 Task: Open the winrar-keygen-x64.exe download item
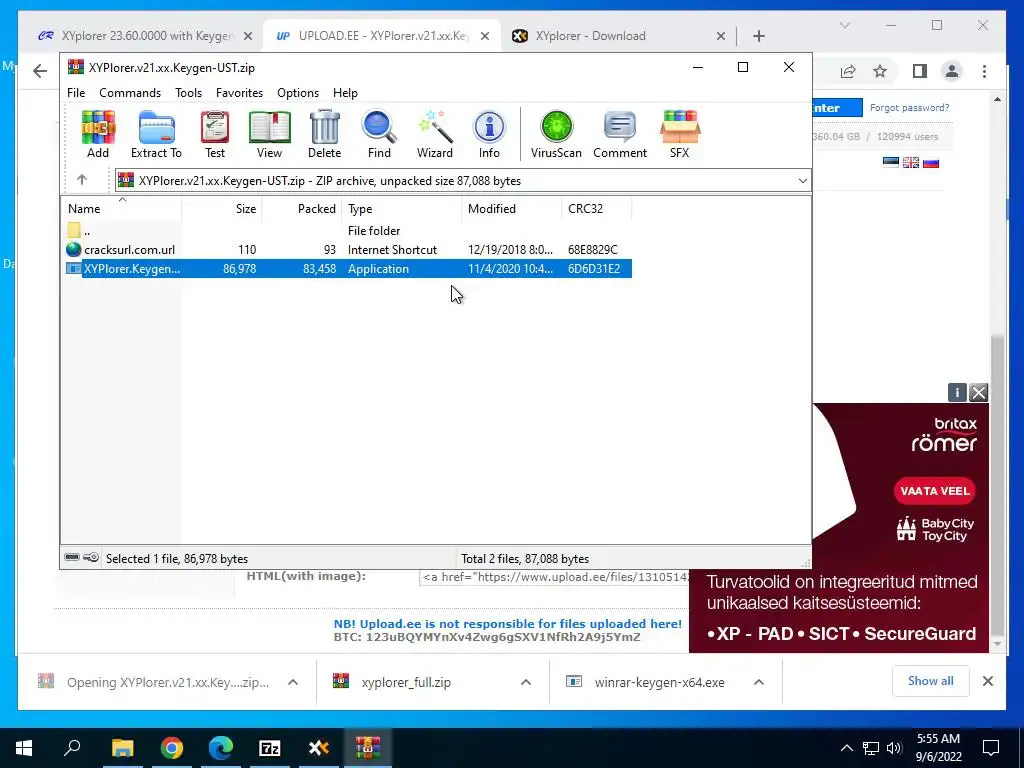[x=660, y=682]
